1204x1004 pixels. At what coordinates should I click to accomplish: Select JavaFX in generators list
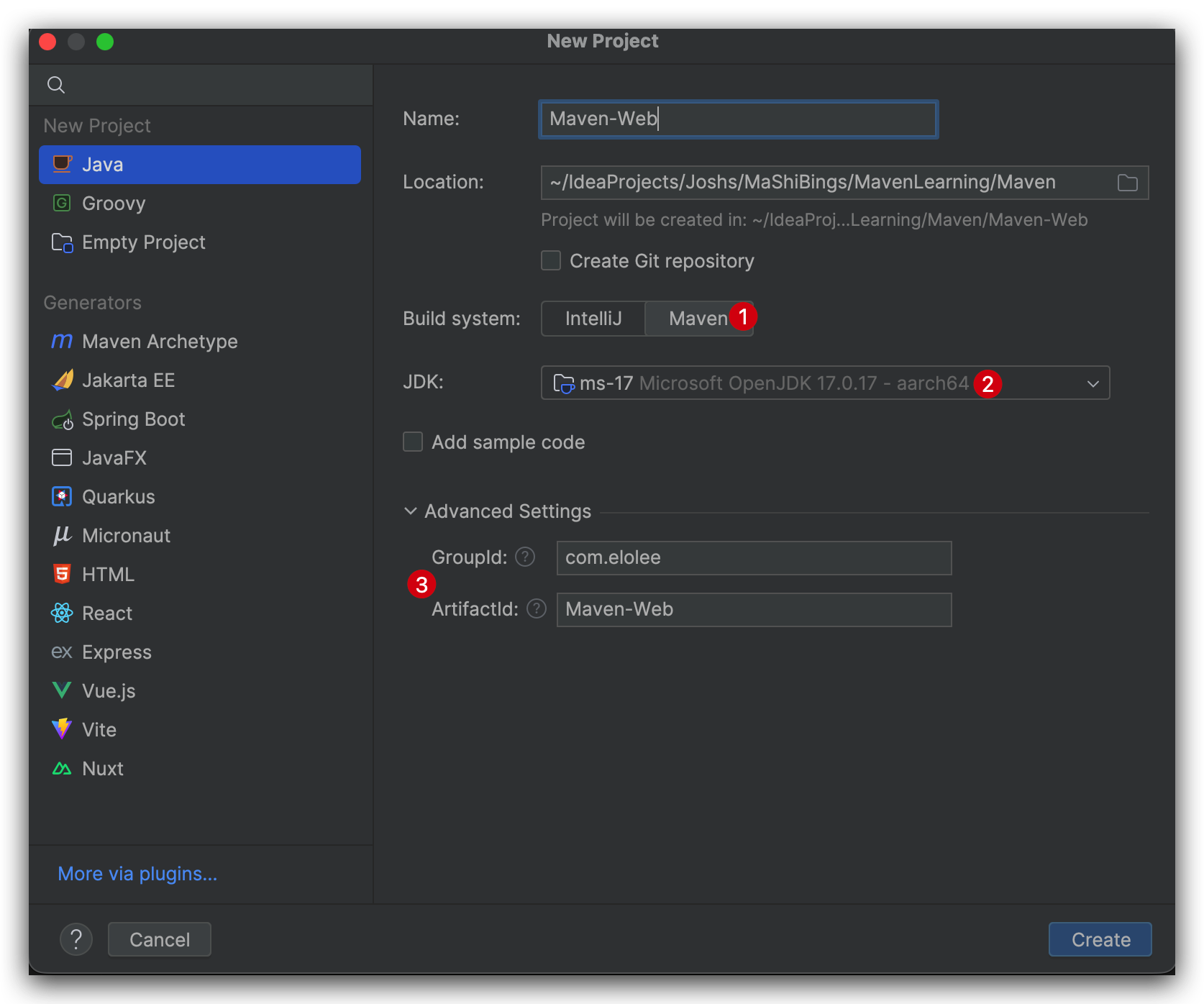click(x=200, y=458)
